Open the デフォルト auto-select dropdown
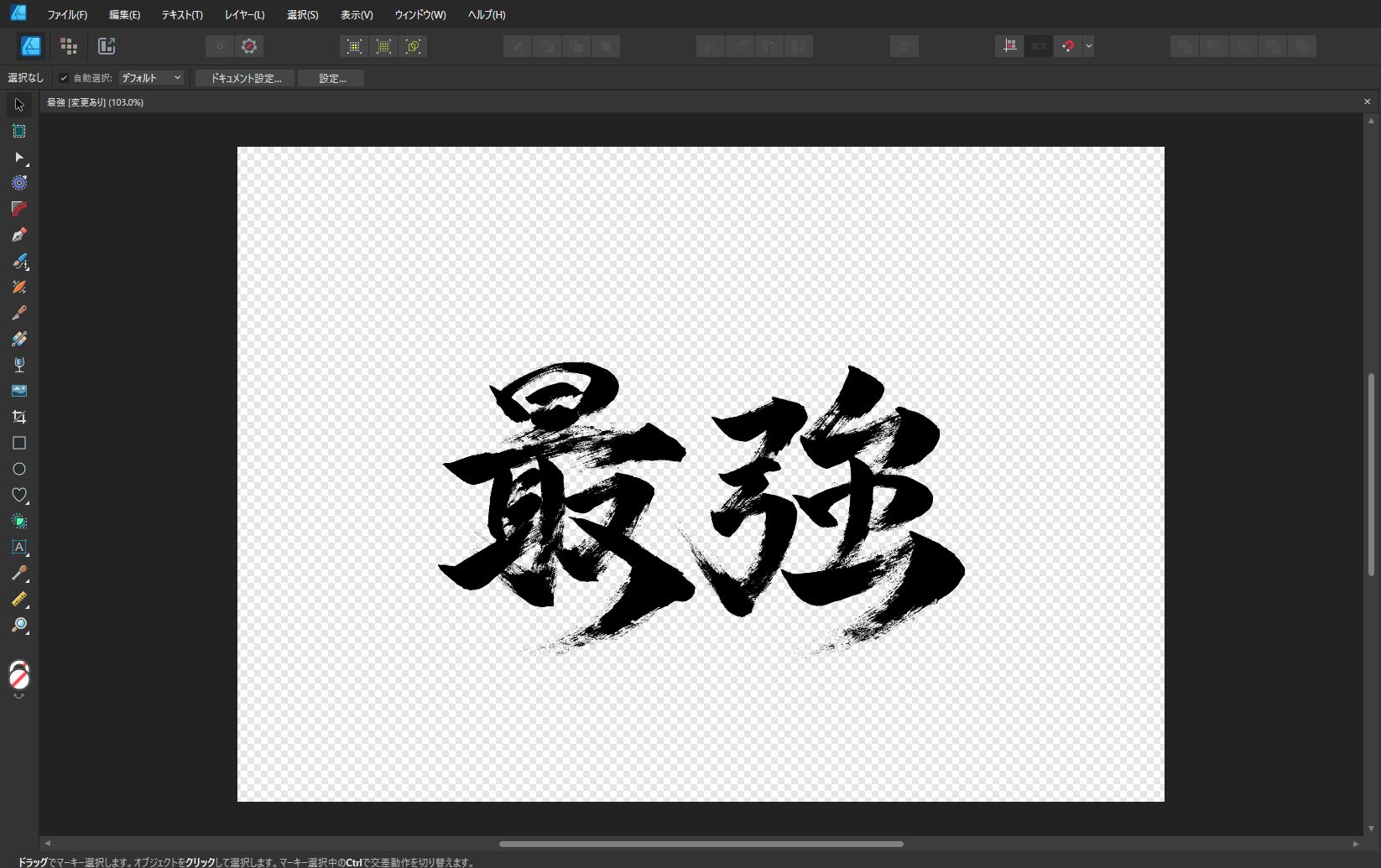The height and width of the screenshot is (868, 1381). (x=151, y=78)
